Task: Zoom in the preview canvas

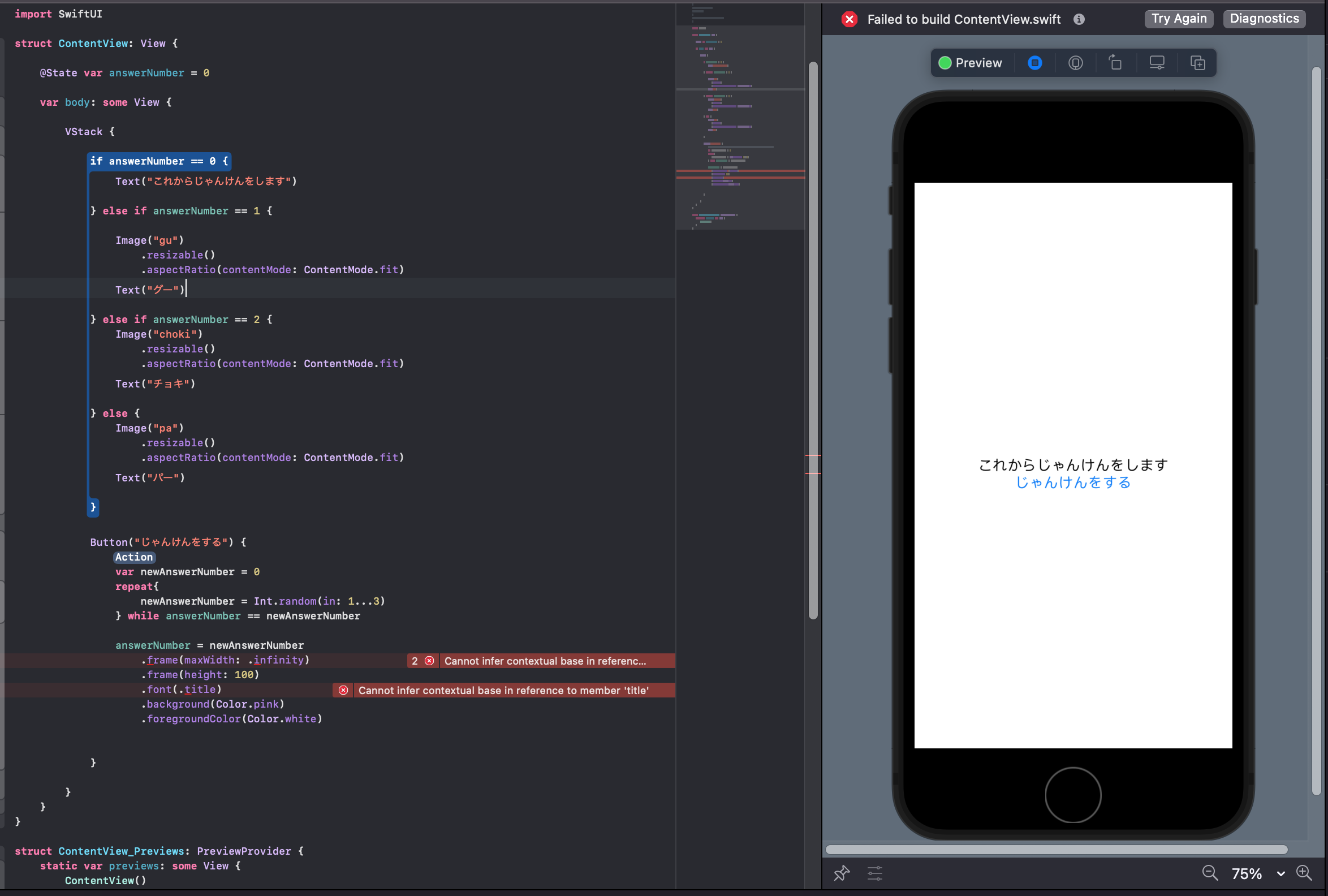Action: [x=1304, y=873]
